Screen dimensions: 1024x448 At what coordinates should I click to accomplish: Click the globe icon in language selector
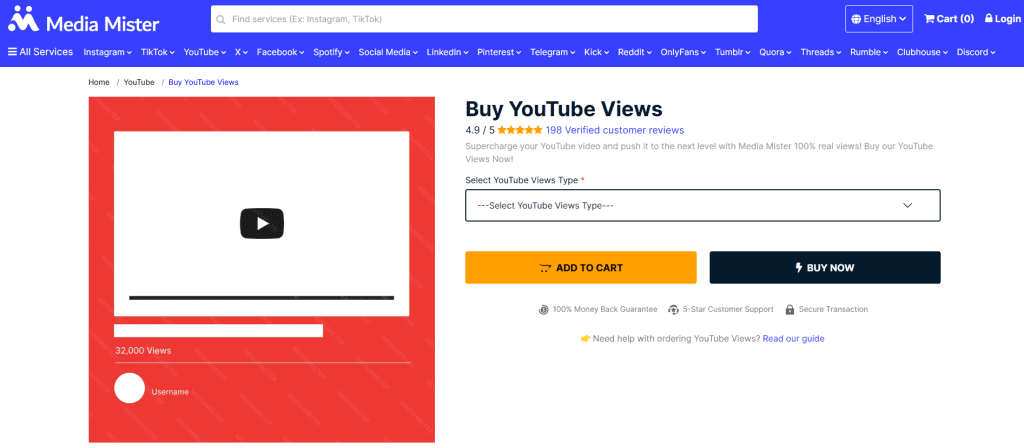click(856, 19)
